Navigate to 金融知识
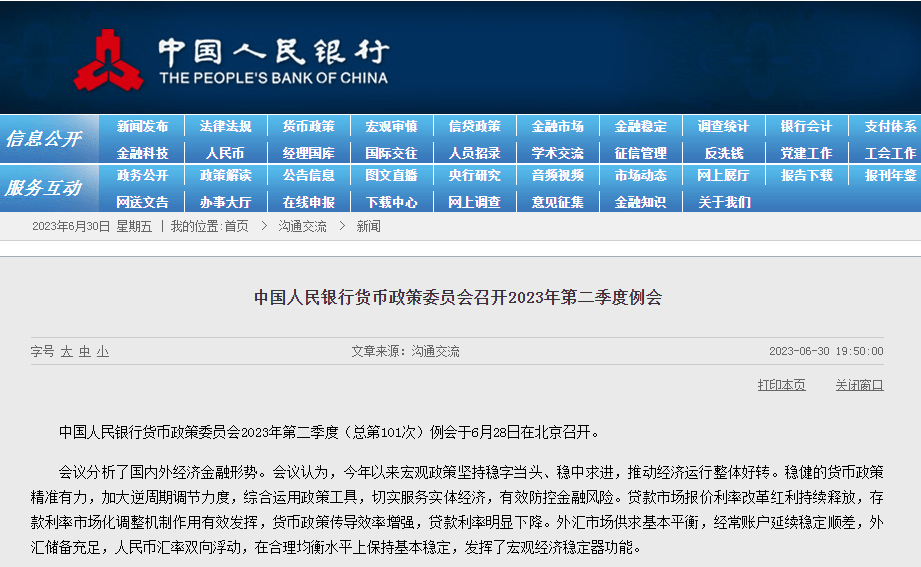The width and height of the screenshot is (921, 567). 641,202
